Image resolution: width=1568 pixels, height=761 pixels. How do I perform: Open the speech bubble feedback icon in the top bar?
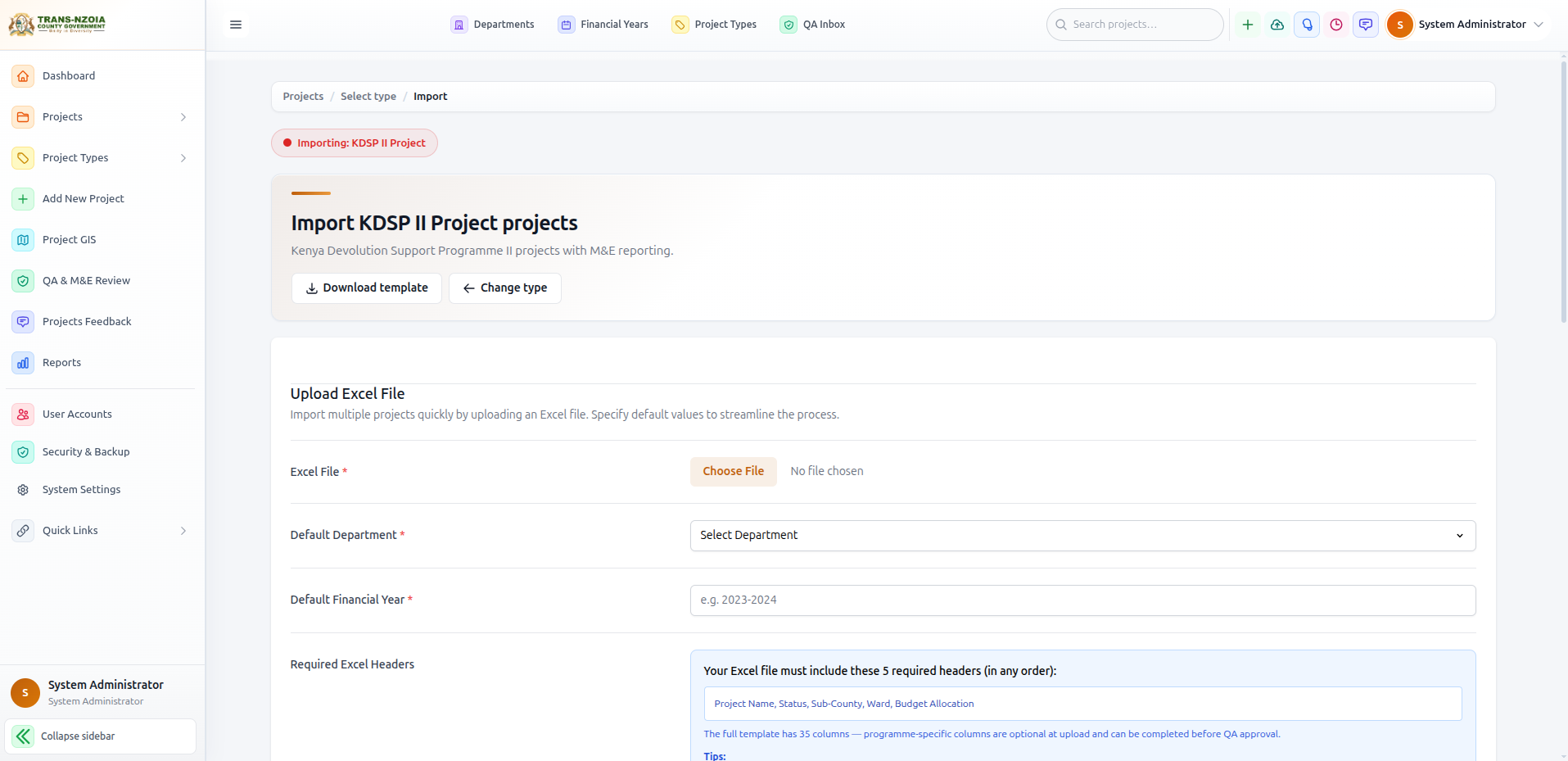[x=1366, y=25]
